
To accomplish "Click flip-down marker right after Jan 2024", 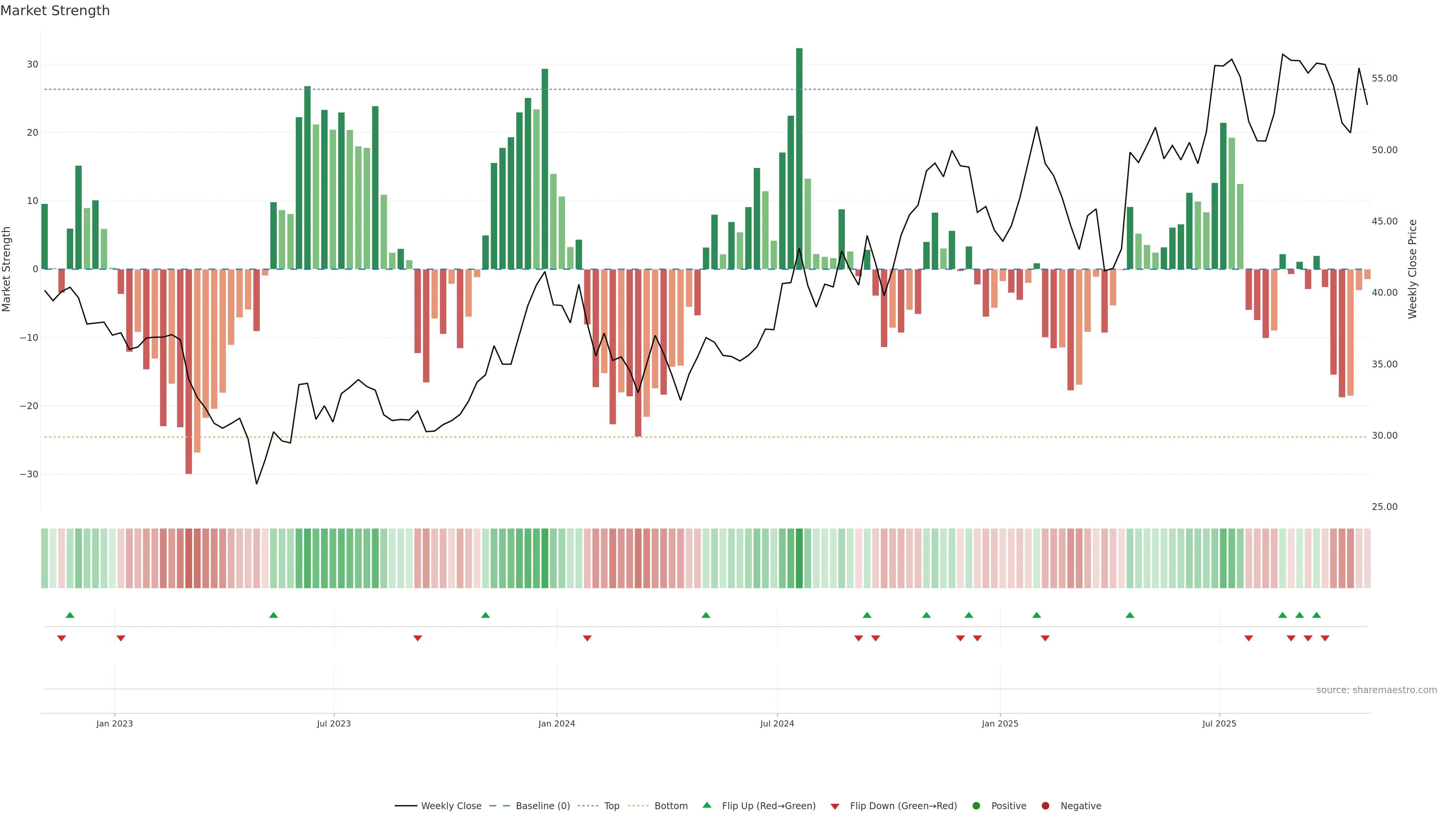I will (x=587, y=638).
